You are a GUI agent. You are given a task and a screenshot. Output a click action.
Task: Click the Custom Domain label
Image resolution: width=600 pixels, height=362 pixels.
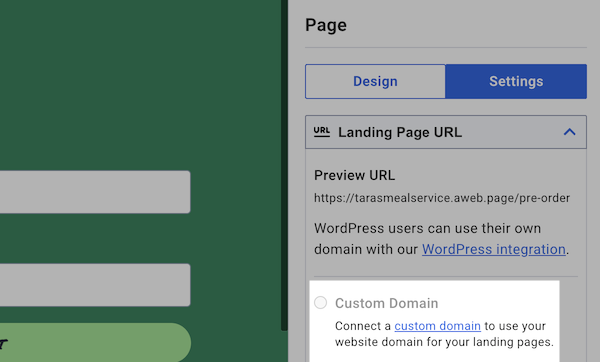click(386, 303)
